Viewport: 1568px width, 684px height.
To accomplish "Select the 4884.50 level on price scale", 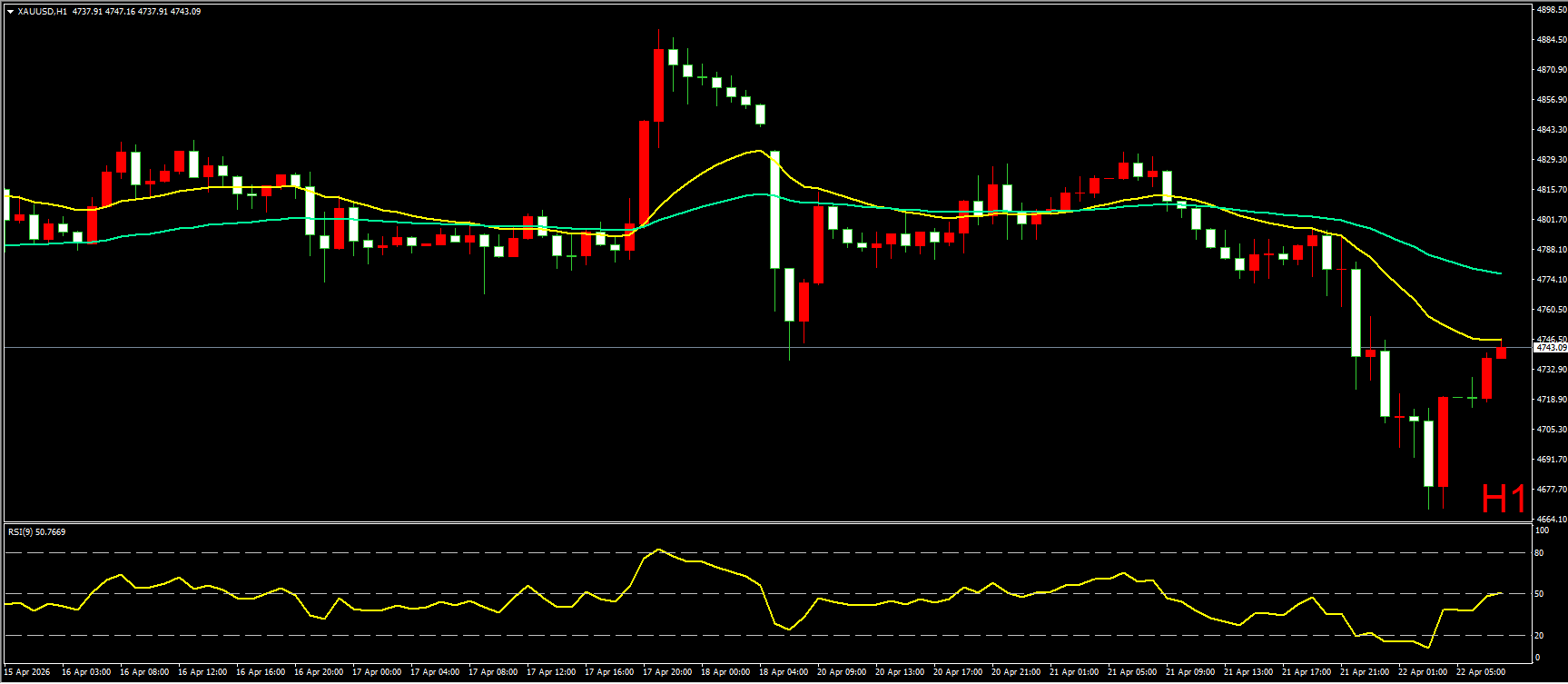I will (1551, 40).
